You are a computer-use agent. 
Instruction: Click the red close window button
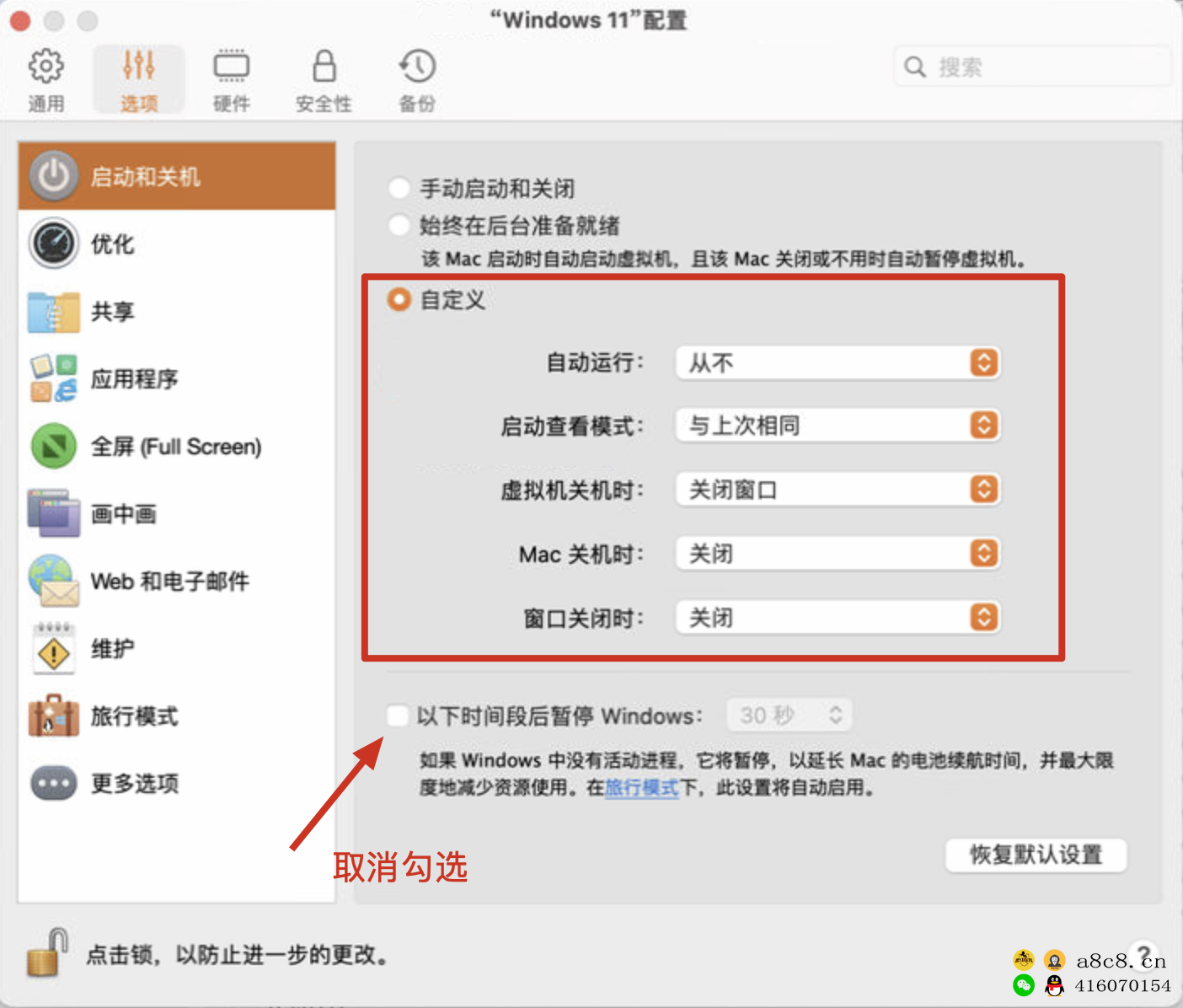20,20
